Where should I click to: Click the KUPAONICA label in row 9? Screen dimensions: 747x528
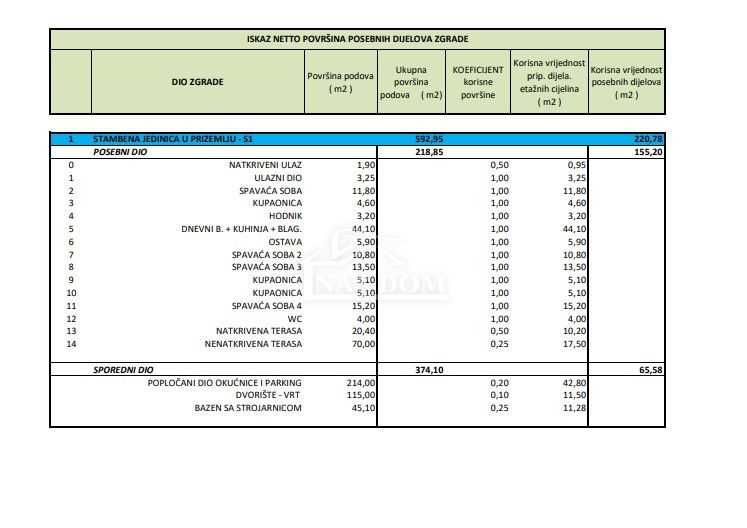(x=277, y=280)
